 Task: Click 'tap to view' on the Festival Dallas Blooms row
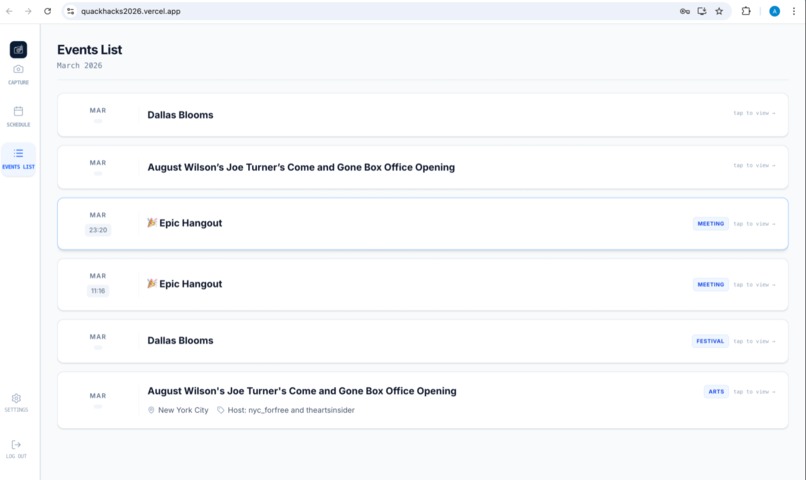(754, 341)
